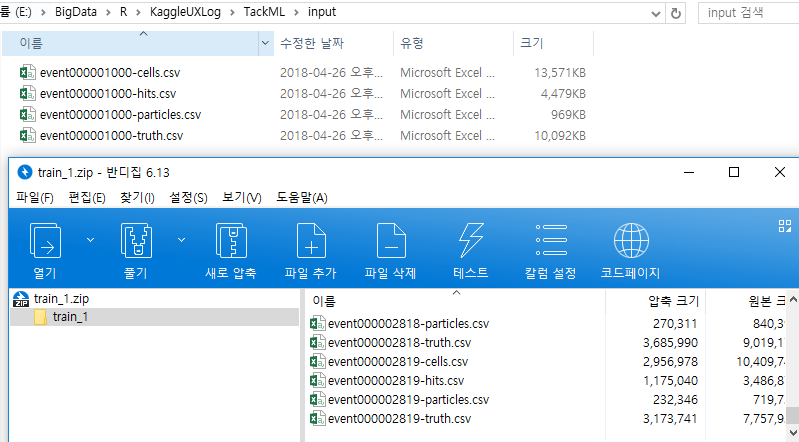Screen dimensions: 799x442
Task: Open the address bar history dropdown
Action: click(x=656, y=14)
